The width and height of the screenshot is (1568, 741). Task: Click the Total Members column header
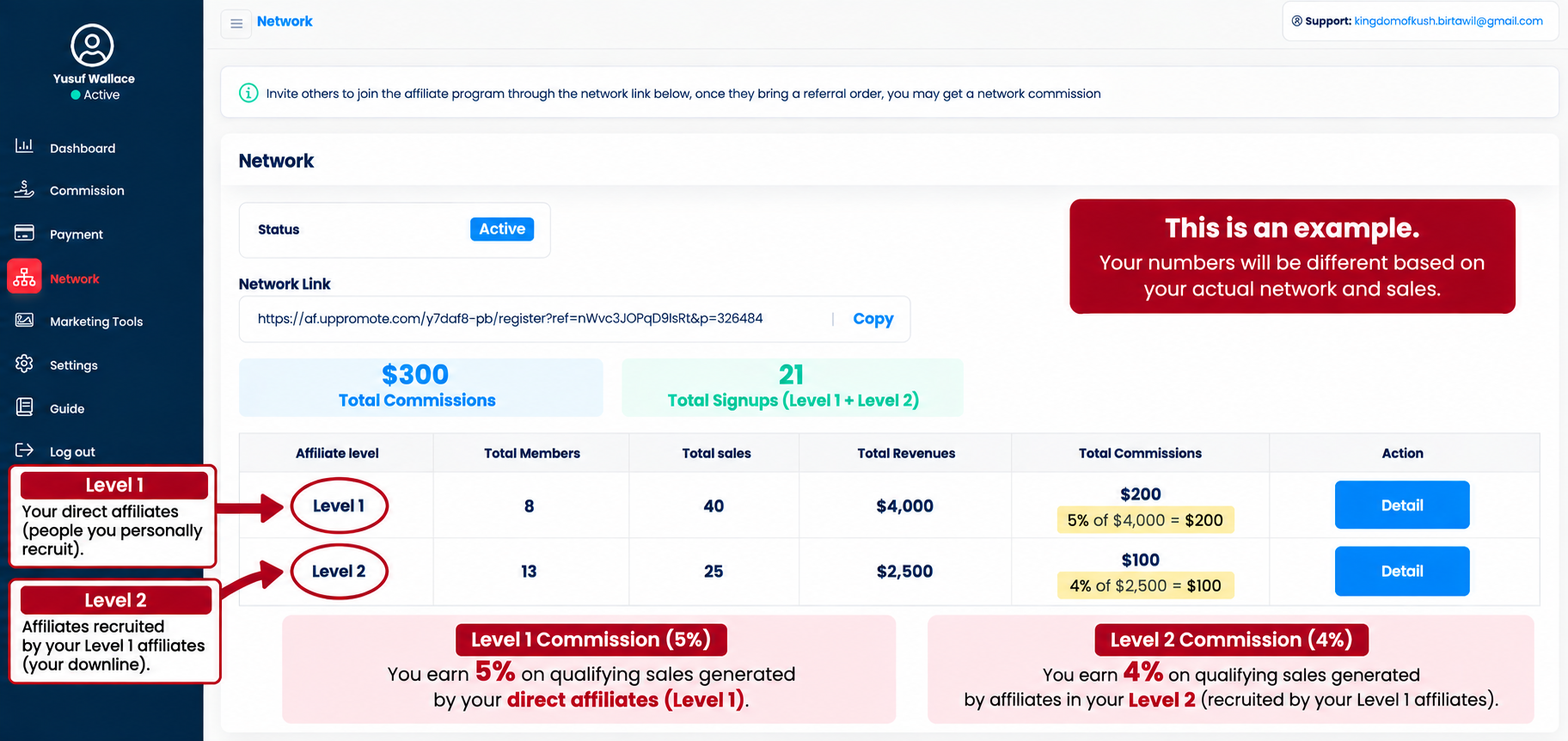[532, 453]
